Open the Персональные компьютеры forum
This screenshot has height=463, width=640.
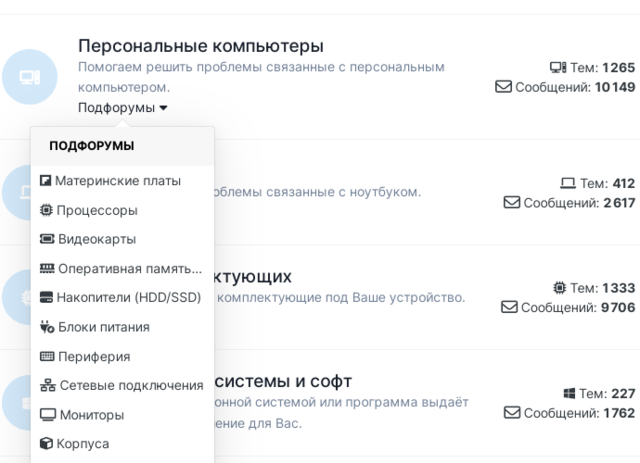201,46
